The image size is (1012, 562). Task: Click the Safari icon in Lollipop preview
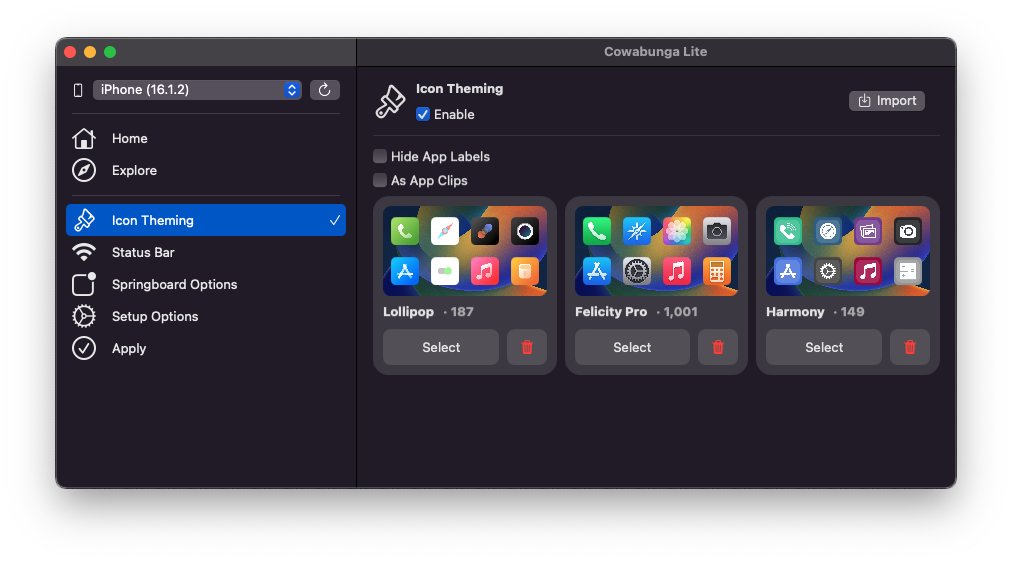445,231
